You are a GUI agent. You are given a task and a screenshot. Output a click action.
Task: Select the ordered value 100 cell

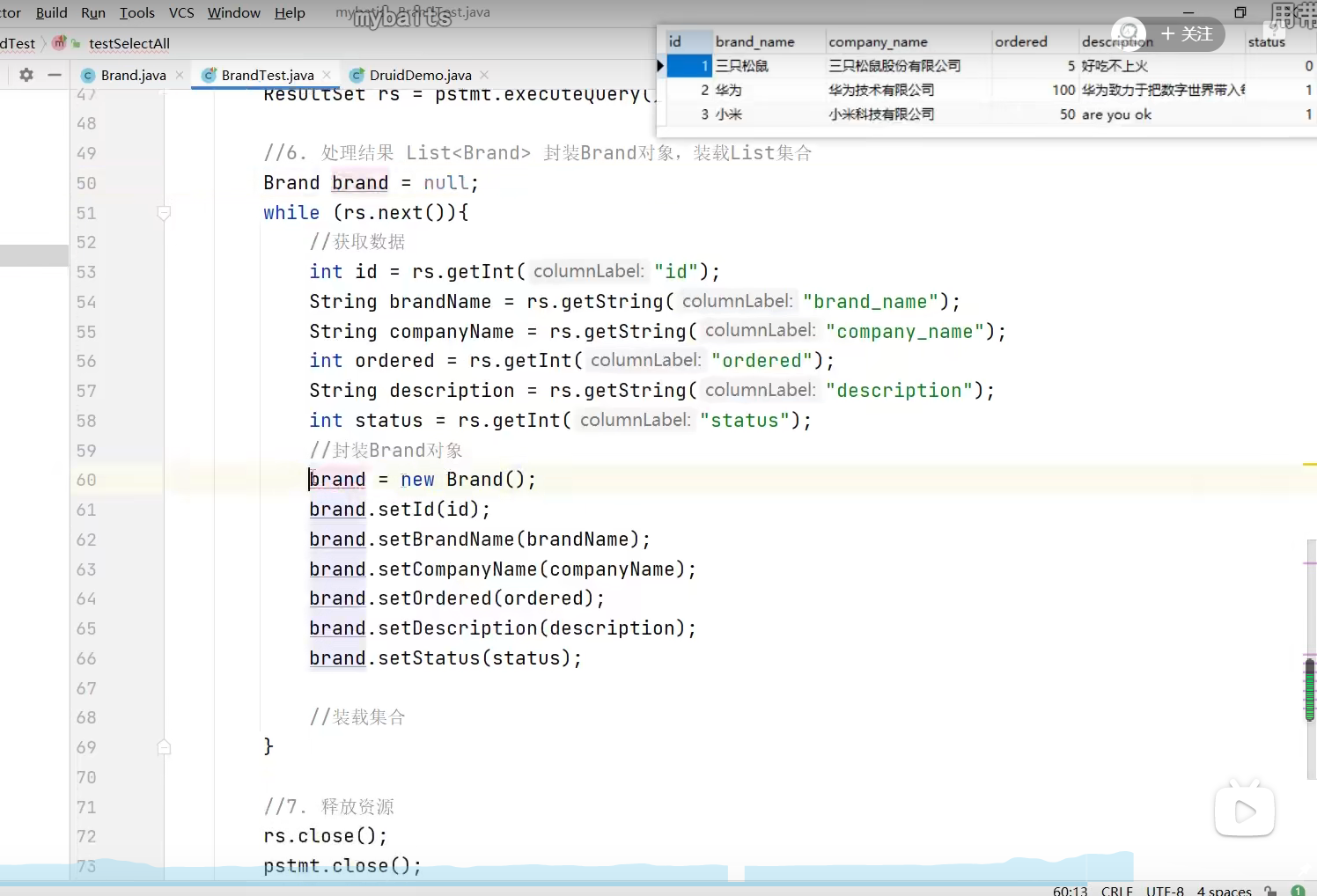pyautogui.click(x=1035, y=90)
